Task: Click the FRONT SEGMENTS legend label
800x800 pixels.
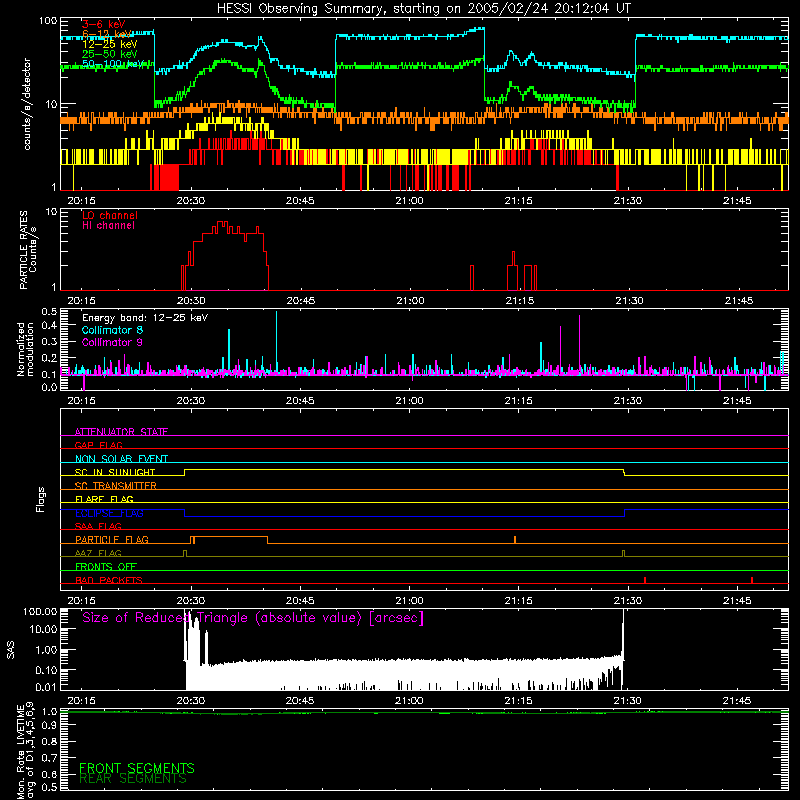Action: tap(137, 768)
